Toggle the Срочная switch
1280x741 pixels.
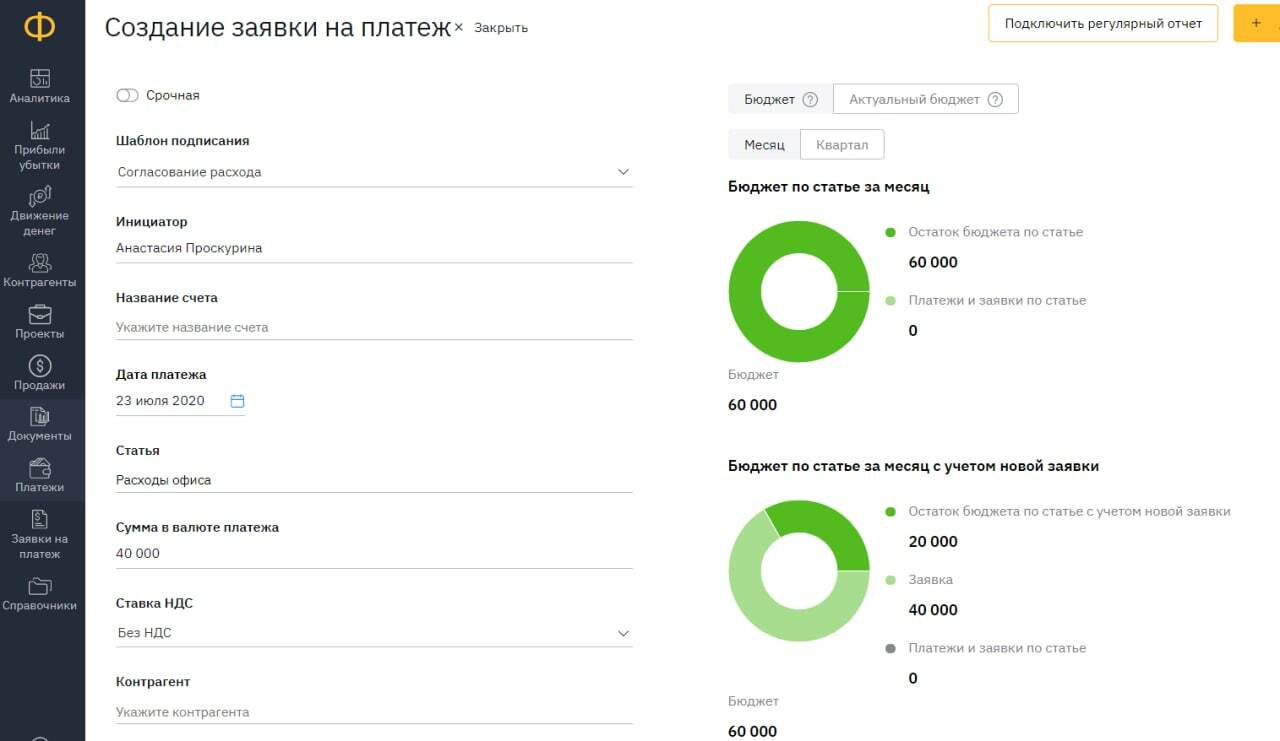(127, 96)
